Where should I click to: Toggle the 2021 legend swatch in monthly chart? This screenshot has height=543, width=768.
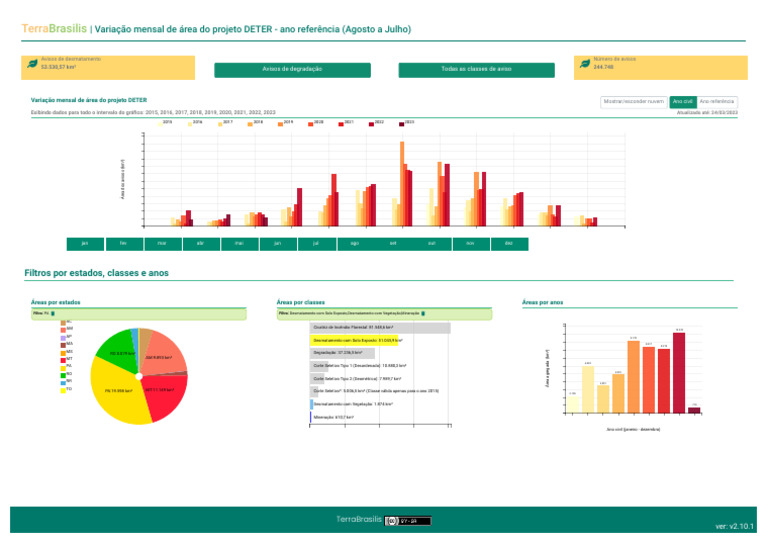[x=341, y=124]
